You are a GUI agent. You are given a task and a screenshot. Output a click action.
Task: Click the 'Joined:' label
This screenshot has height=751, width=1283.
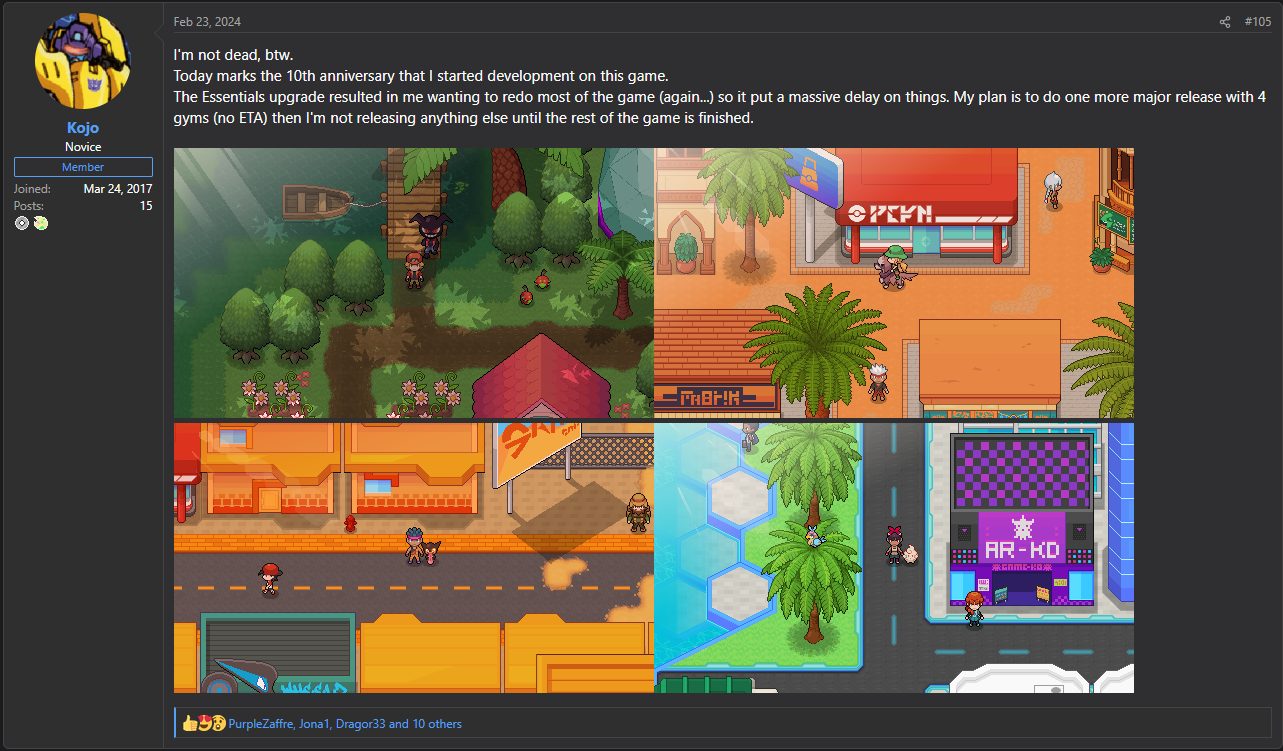tap(30, 189)
